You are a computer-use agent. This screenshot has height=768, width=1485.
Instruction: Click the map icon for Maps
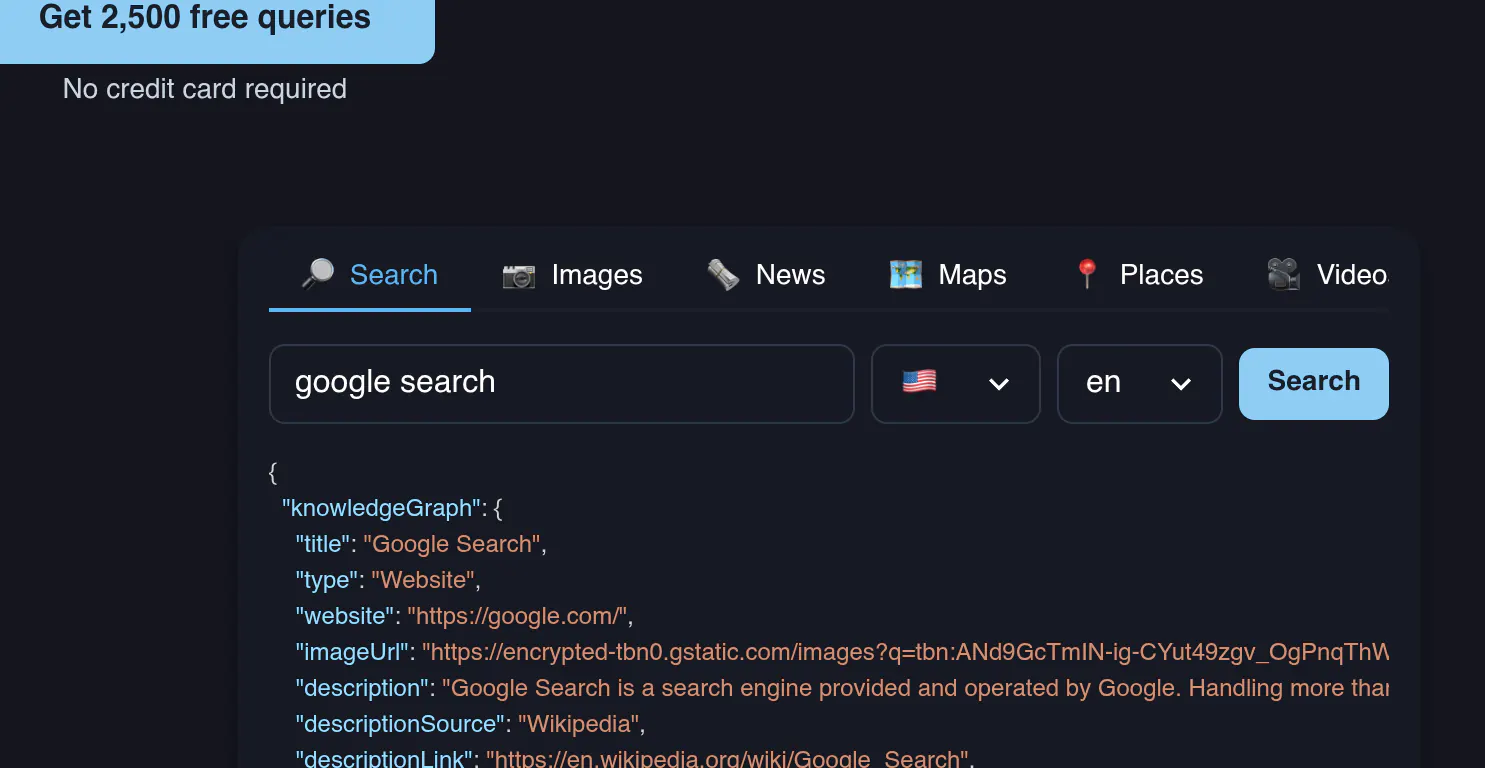pos(906,275)
